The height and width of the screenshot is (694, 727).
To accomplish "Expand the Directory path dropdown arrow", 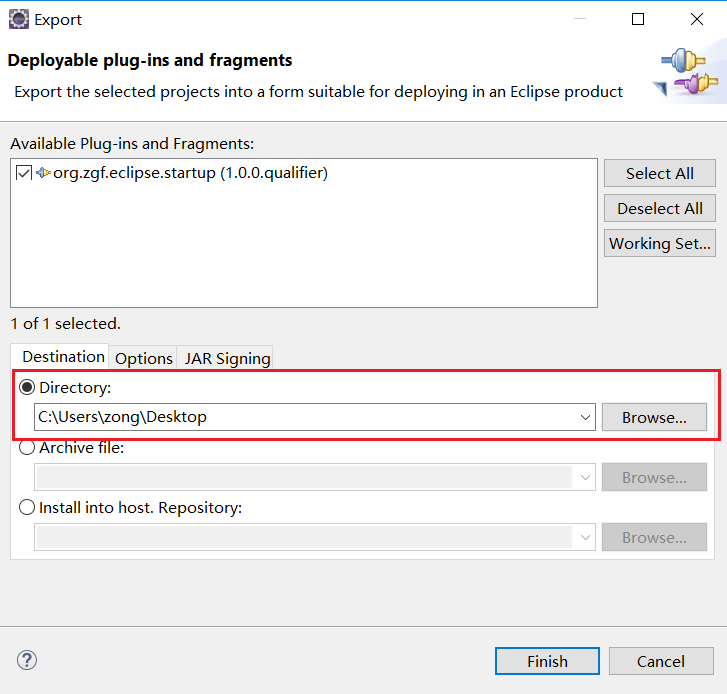I will point(586,417).
